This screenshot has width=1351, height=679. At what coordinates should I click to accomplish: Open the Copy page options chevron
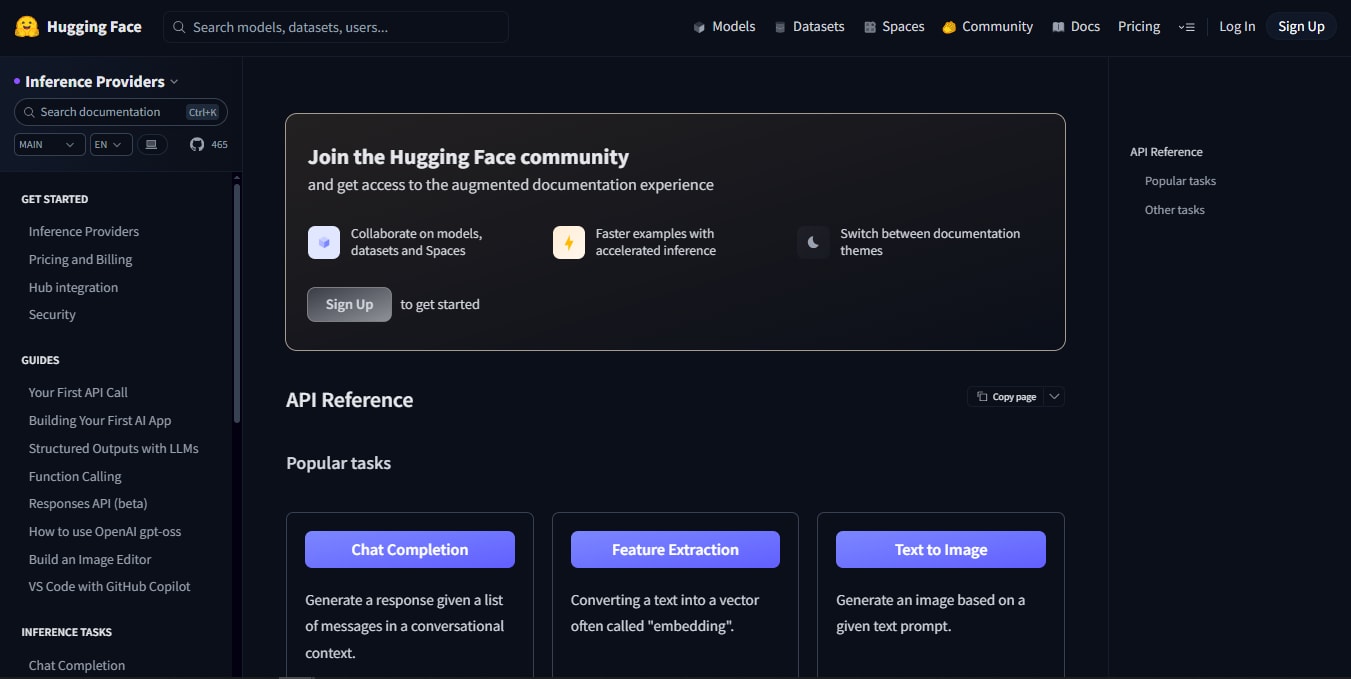[x=1054, y=396]
